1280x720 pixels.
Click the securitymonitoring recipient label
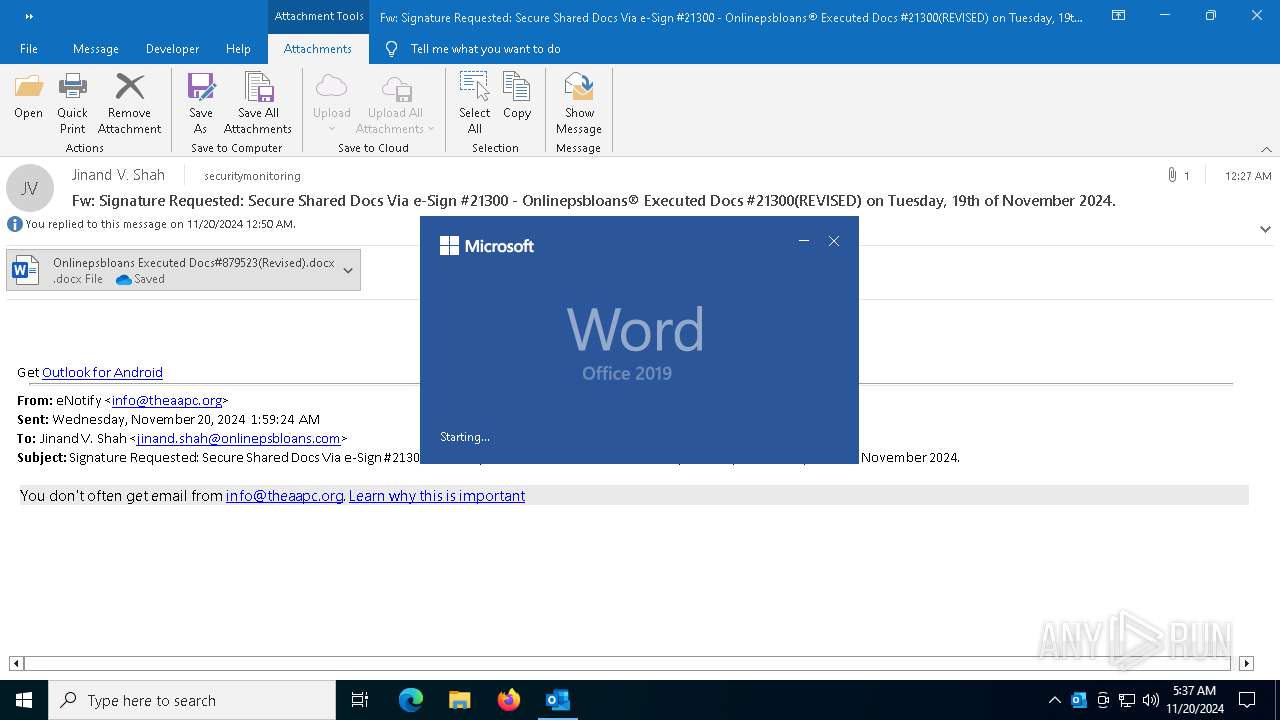[x=252, y=176]
